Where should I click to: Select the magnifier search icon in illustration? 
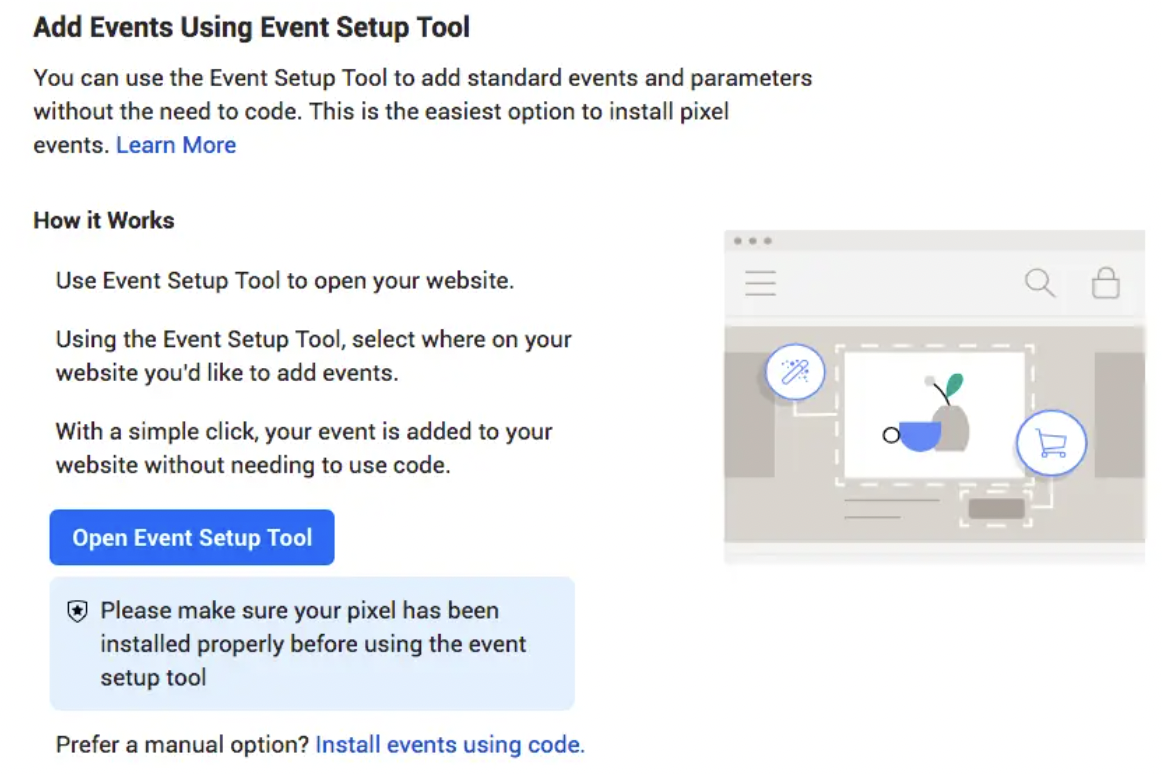pyautogui.click(x=1040, y=283)
